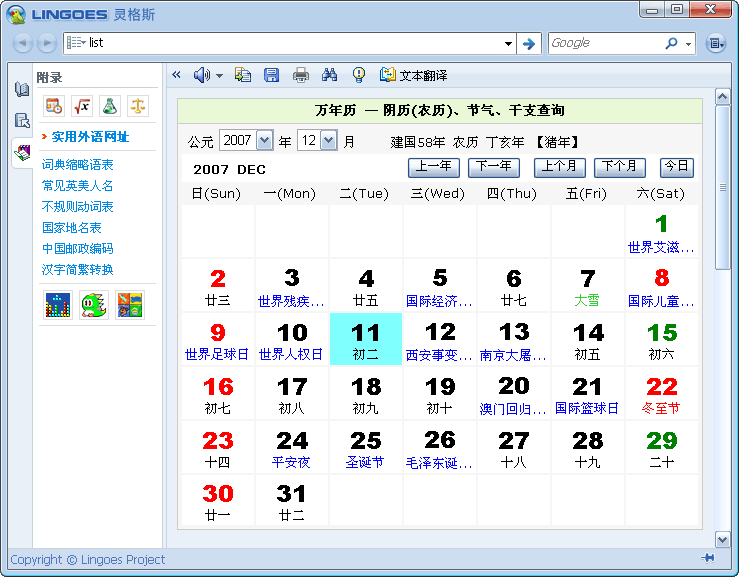Click the print toolbar icon

[x=301, y=75]
